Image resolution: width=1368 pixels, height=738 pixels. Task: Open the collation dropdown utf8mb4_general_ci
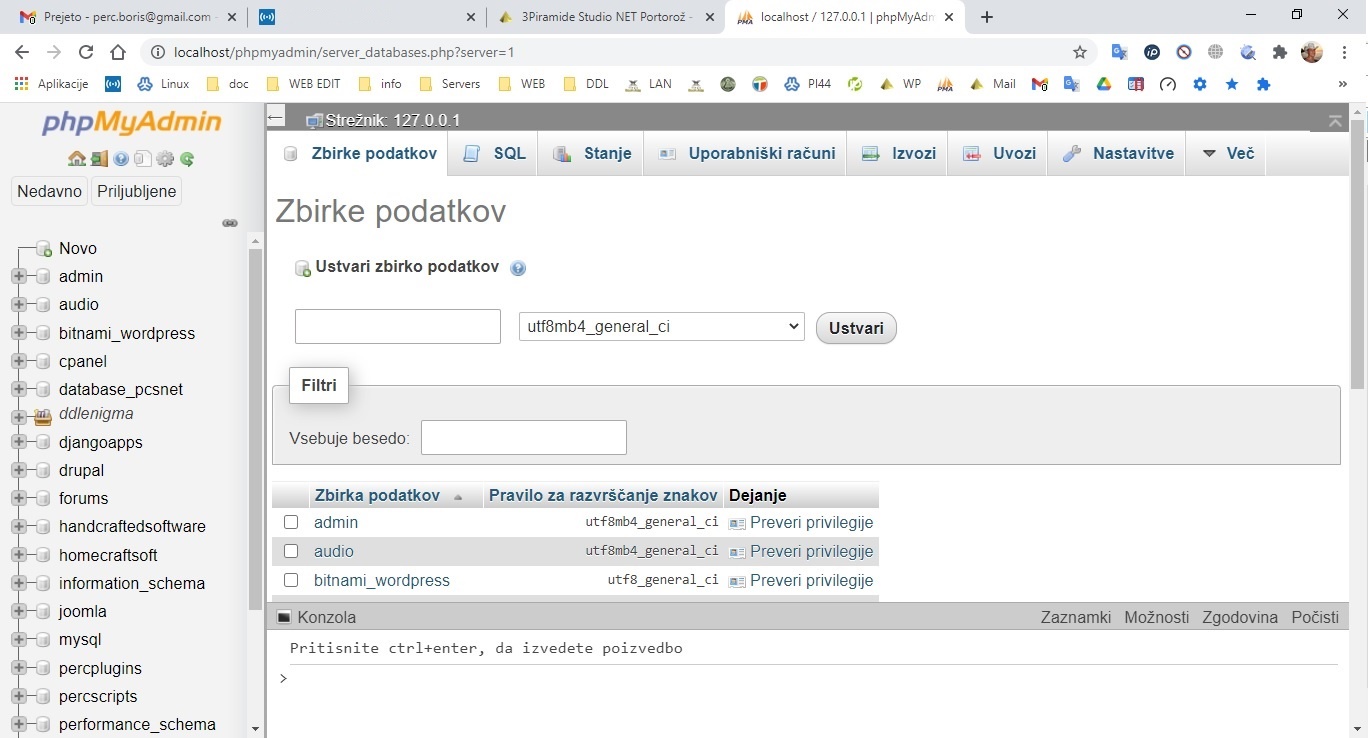661,326
